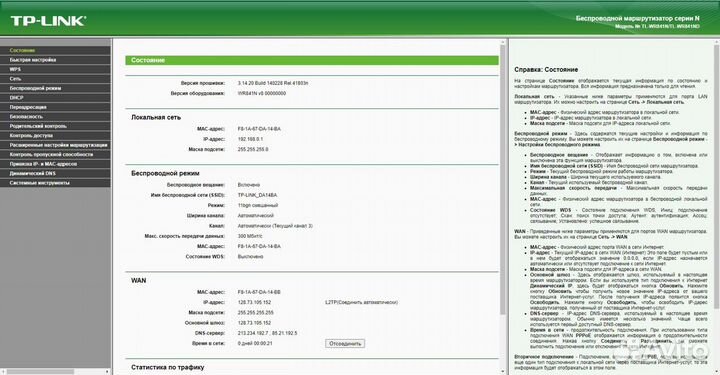Open Системные инструменты in the sidebar
Viewport: 720px width, 375px height.
pyautogui.click(x=55, y=183)
